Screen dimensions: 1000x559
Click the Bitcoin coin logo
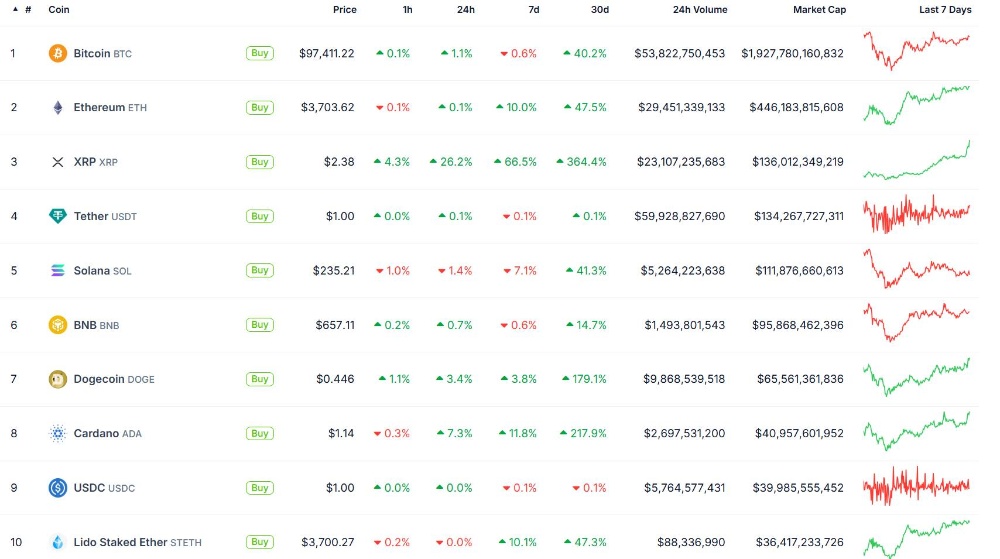pyautogui.click(x=57, y=53)
